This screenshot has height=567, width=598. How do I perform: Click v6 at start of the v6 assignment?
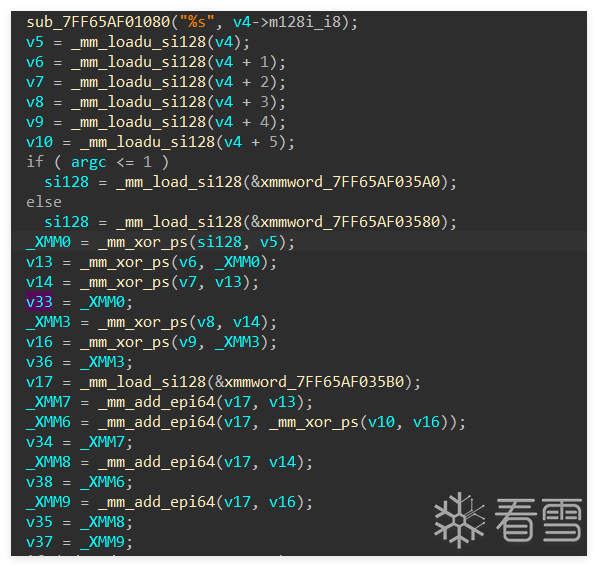click(x=35, y=62)
